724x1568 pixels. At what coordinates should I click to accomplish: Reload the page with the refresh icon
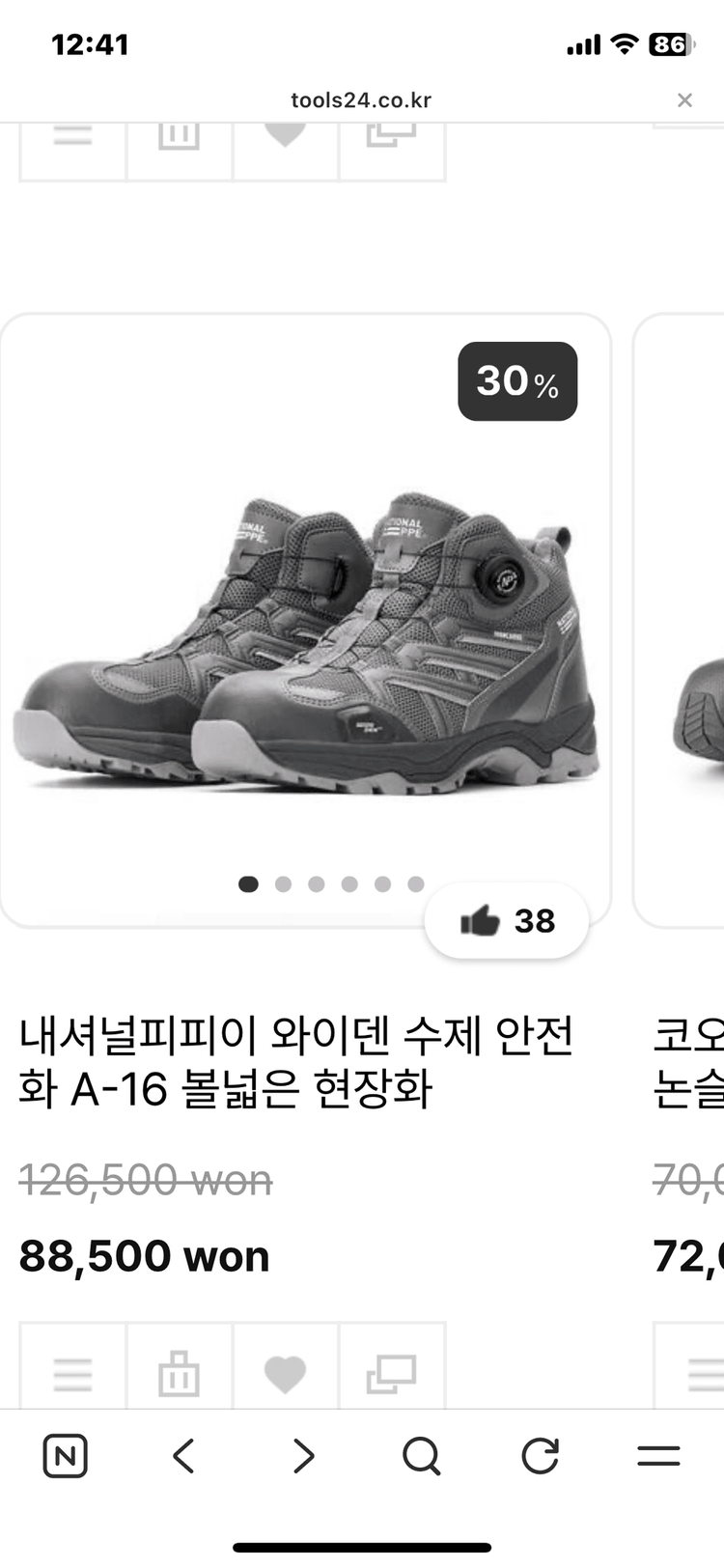click(x=541, y=1456)
